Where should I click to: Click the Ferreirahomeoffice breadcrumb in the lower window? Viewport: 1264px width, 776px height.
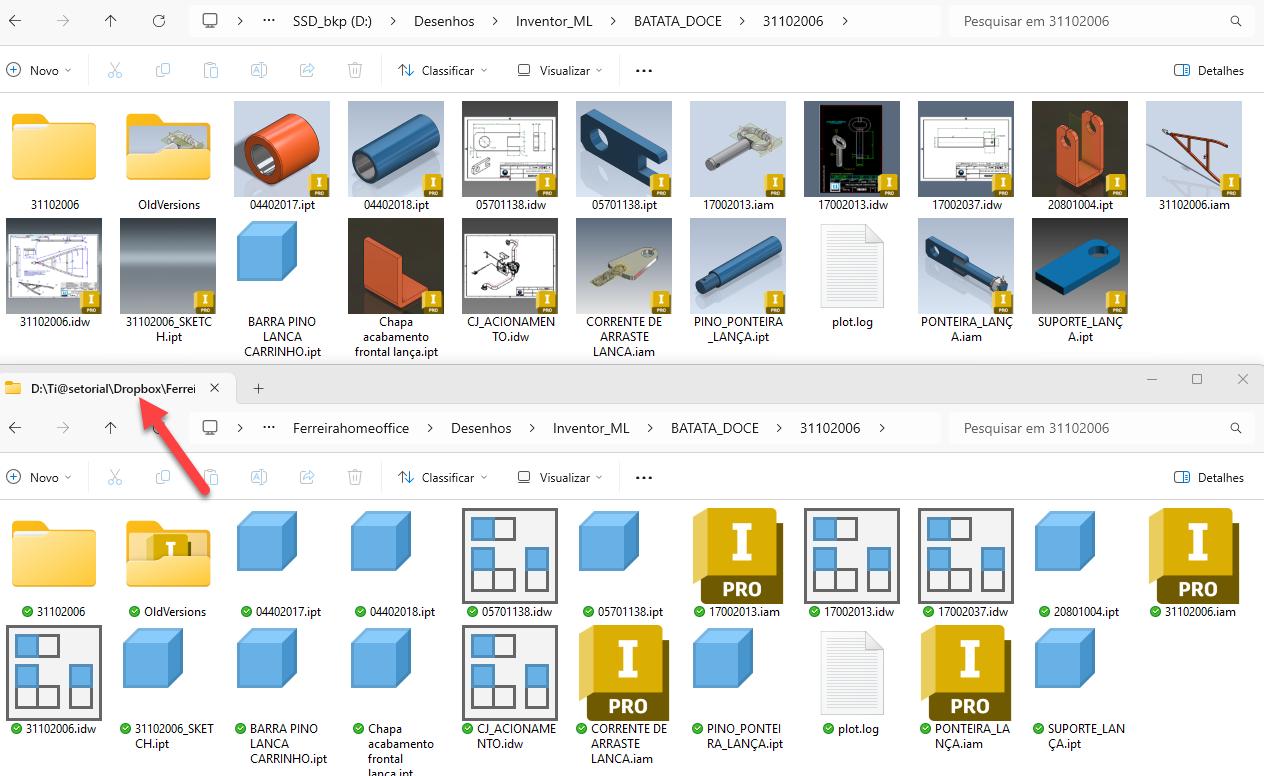pos(350,428)
